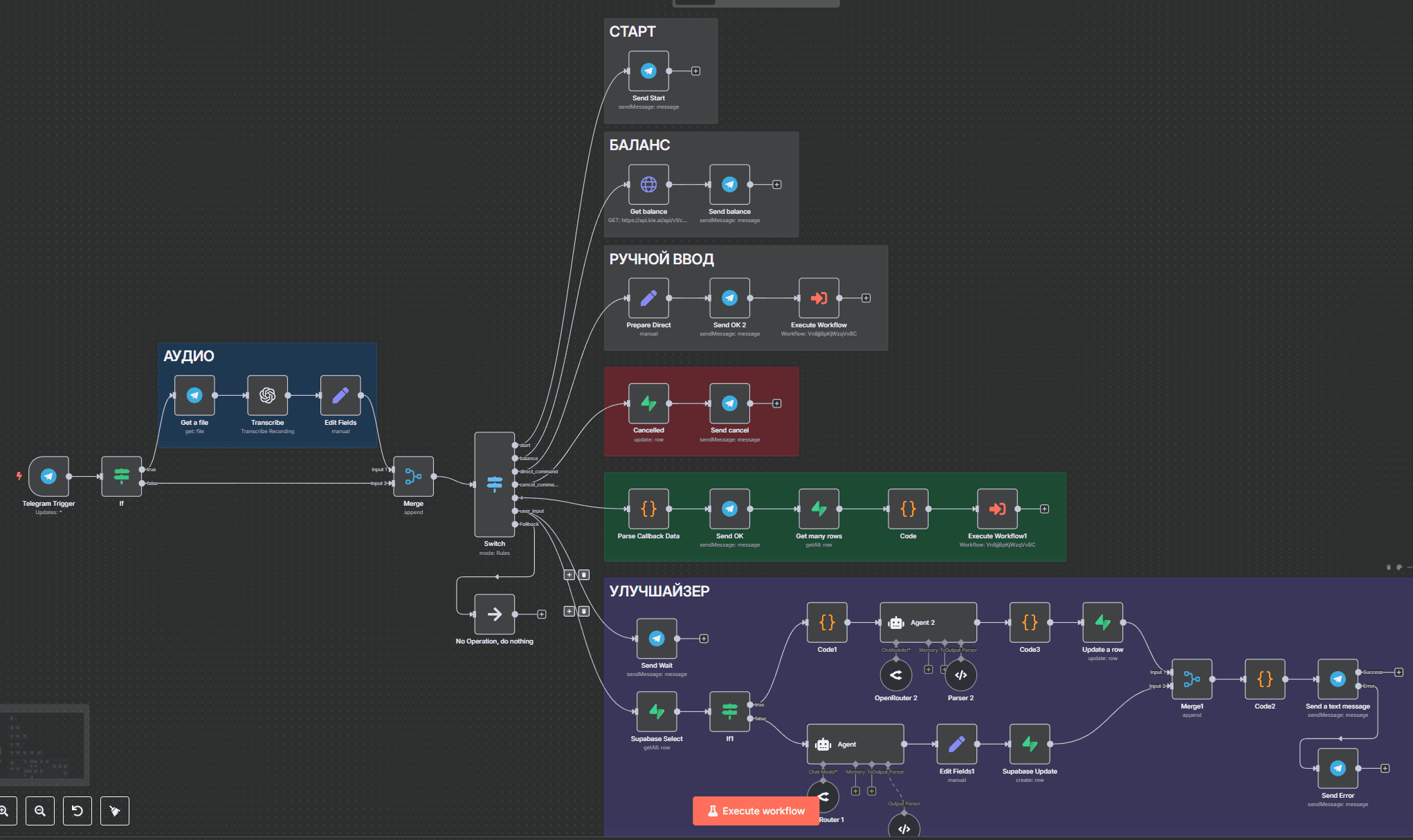The height and width of the screenshot is (840, 1413).
Task: Select the Transcribe OpenAI node
Action: 267,395
